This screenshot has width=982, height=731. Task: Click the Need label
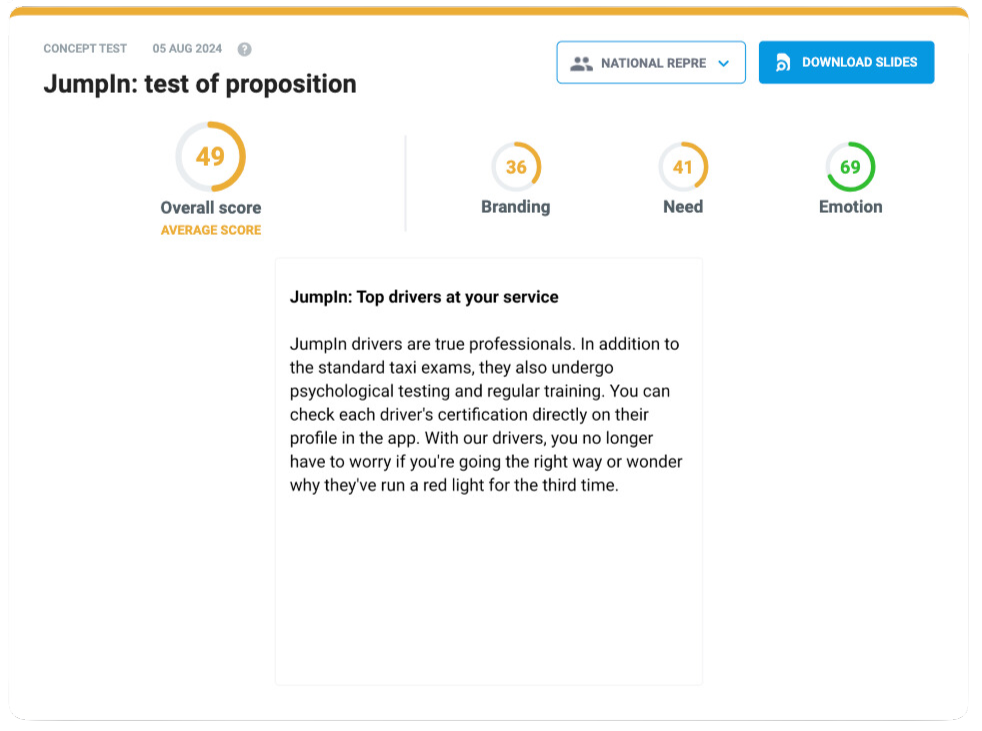683,207
